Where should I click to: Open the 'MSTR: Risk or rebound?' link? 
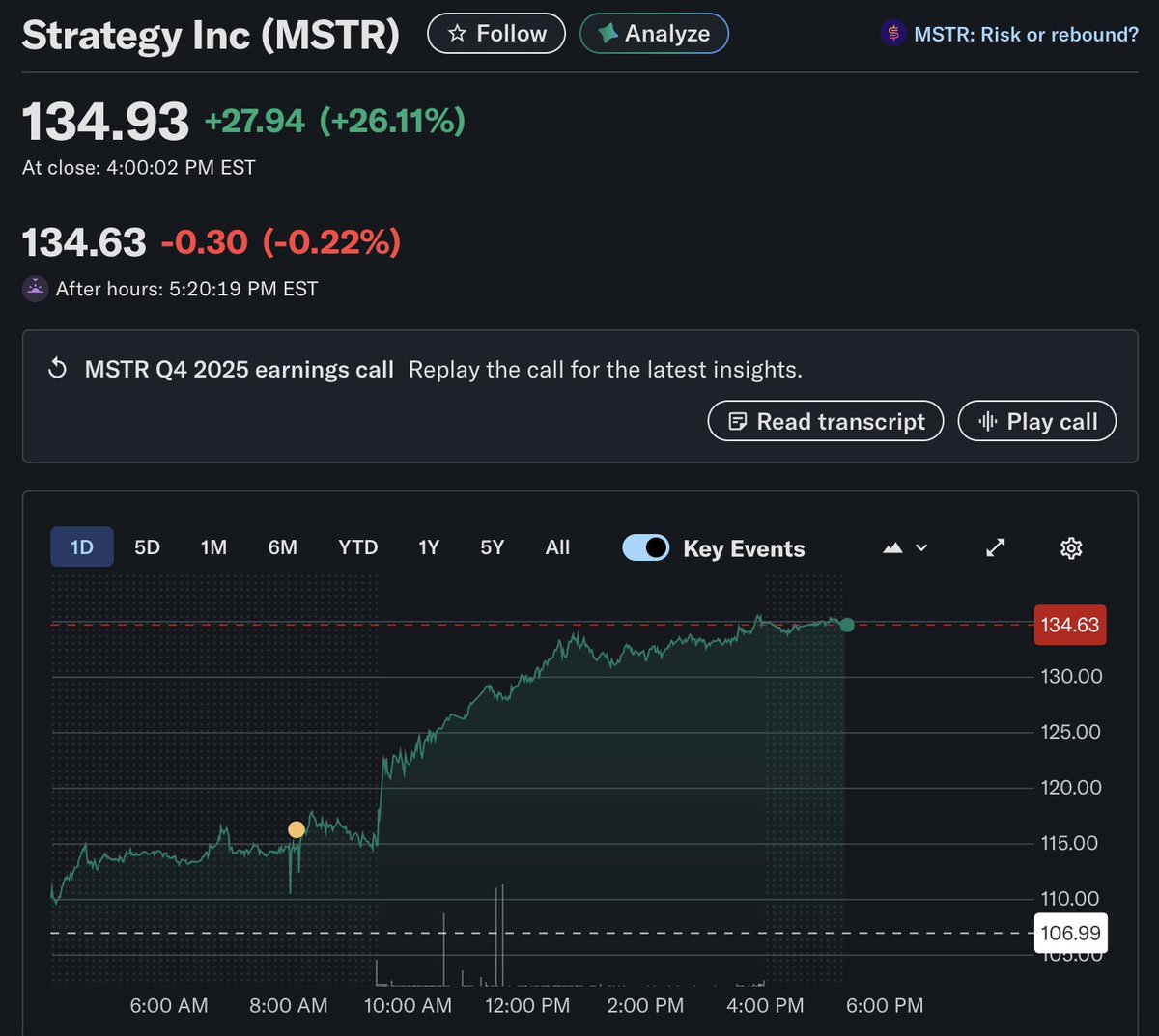[1026, 35]
